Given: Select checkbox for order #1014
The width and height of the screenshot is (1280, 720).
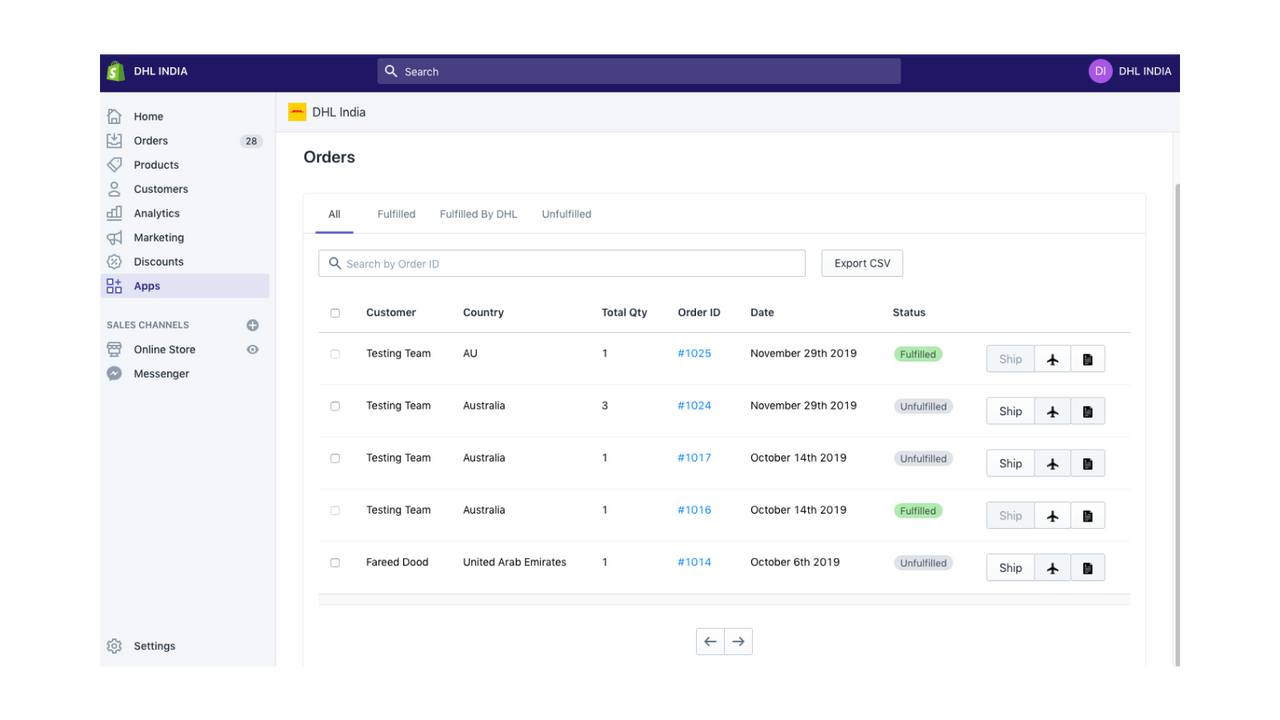Looking at the screenshot, I should 335,562.
